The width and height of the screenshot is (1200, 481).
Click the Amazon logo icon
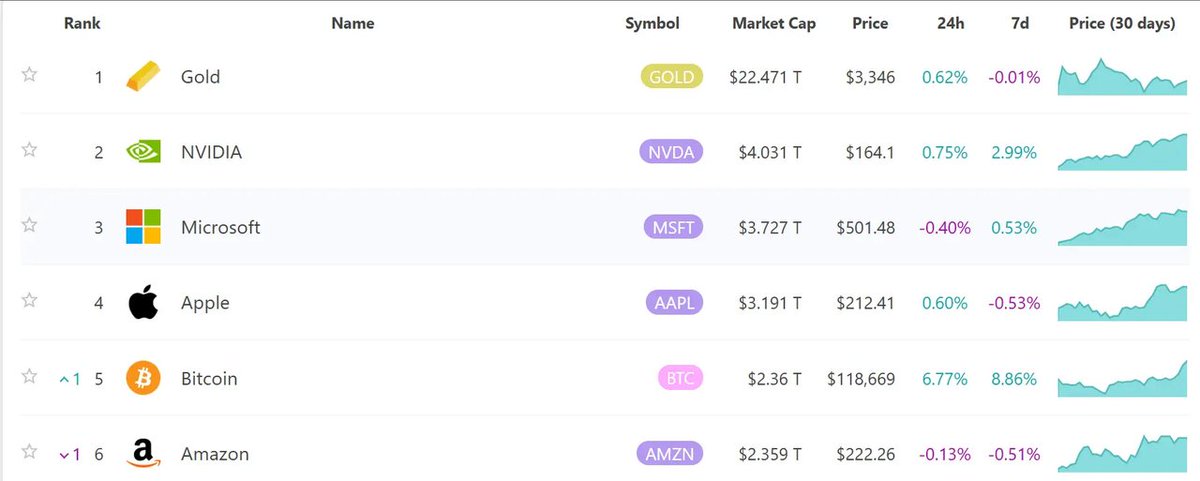143,454
